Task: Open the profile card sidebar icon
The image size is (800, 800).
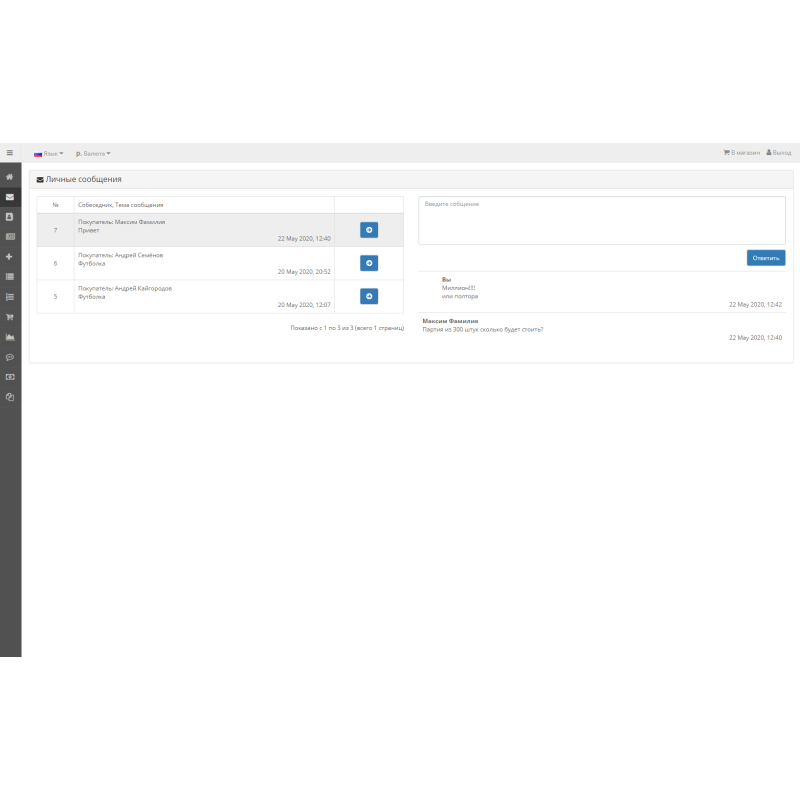Action: click(10, 216)
